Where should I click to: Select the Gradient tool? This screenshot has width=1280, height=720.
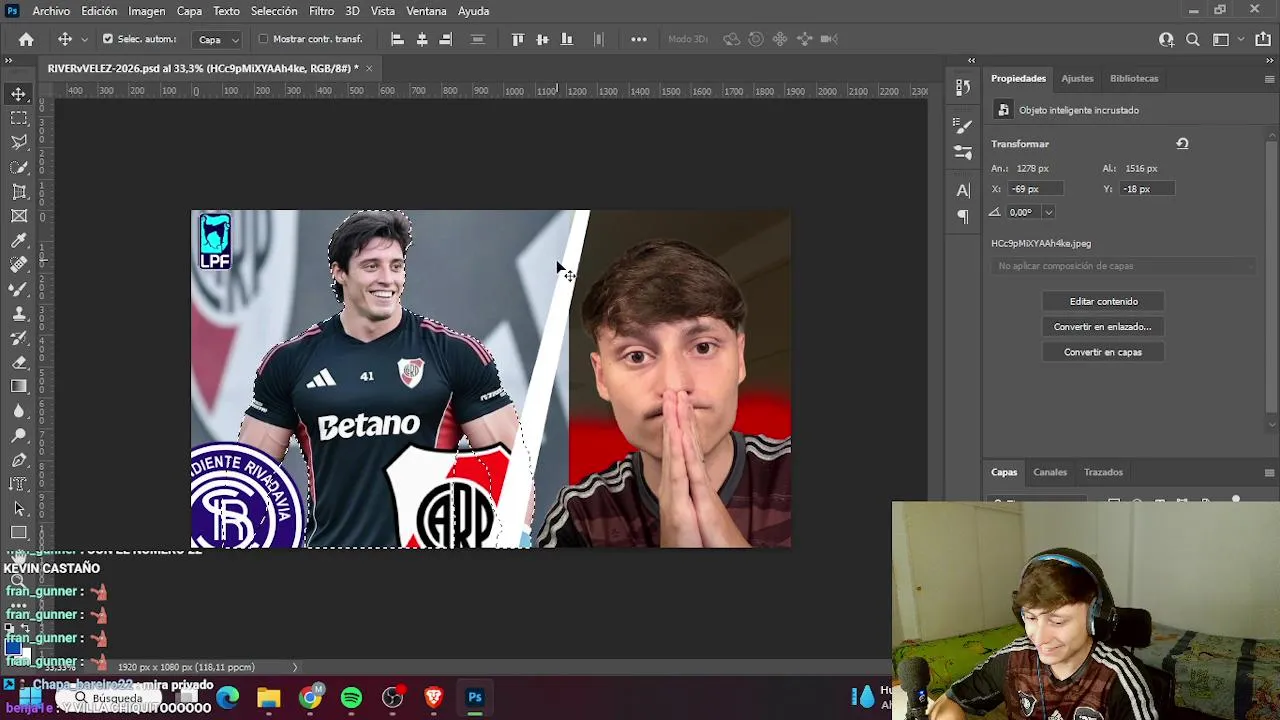coord(19,386)
